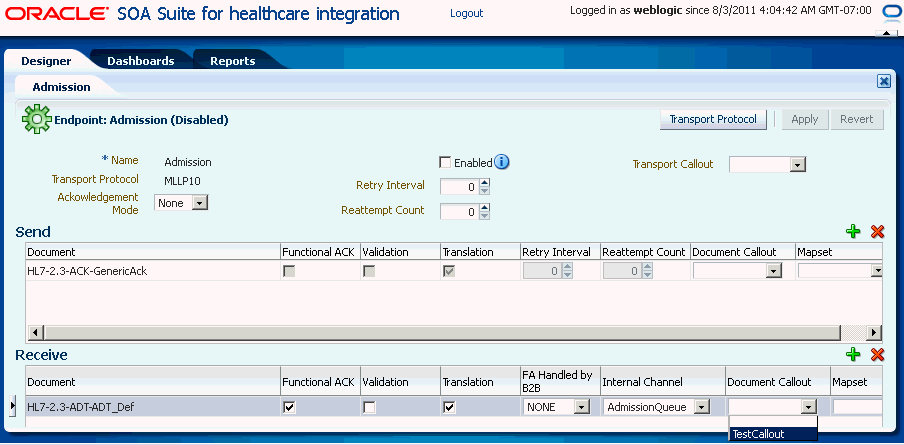Click the Oracle ring icon at top right

(890, 12)
